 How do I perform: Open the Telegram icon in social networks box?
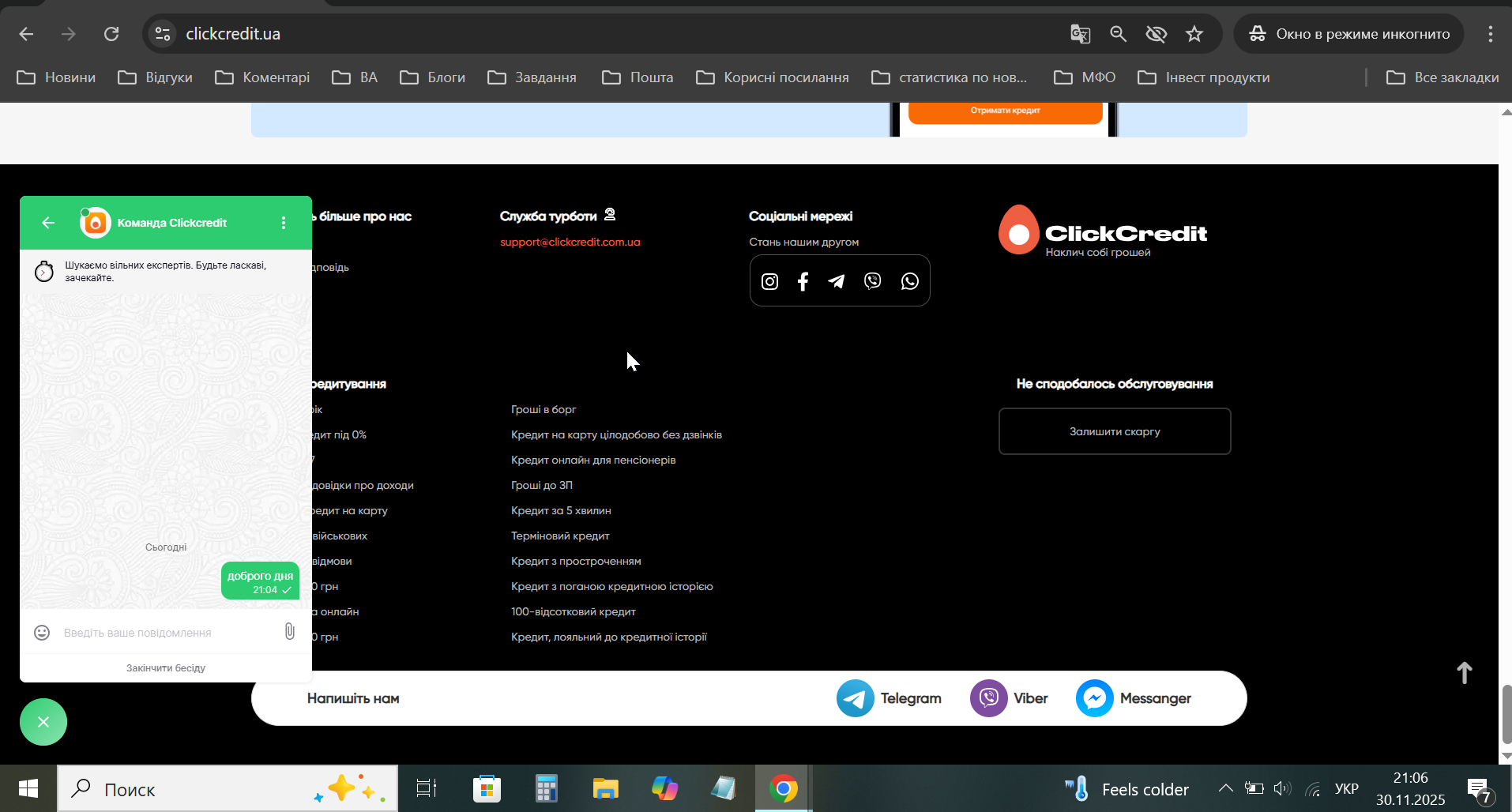pyautogui.click(x=837, y=281)
